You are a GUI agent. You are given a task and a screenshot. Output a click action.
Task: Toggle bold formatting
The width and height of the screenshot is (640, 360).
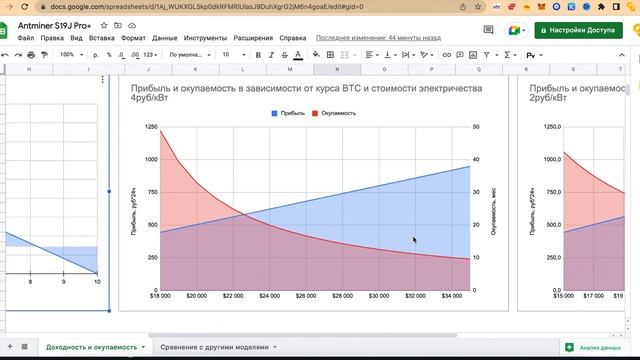click(x=258, y=55)
